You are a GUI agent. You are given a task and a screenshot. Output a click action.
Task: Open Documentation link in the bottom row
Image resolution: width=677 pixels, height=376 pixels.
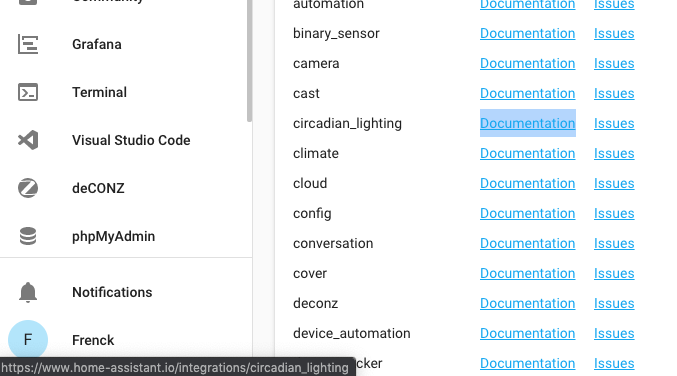[x=528, y=363]
